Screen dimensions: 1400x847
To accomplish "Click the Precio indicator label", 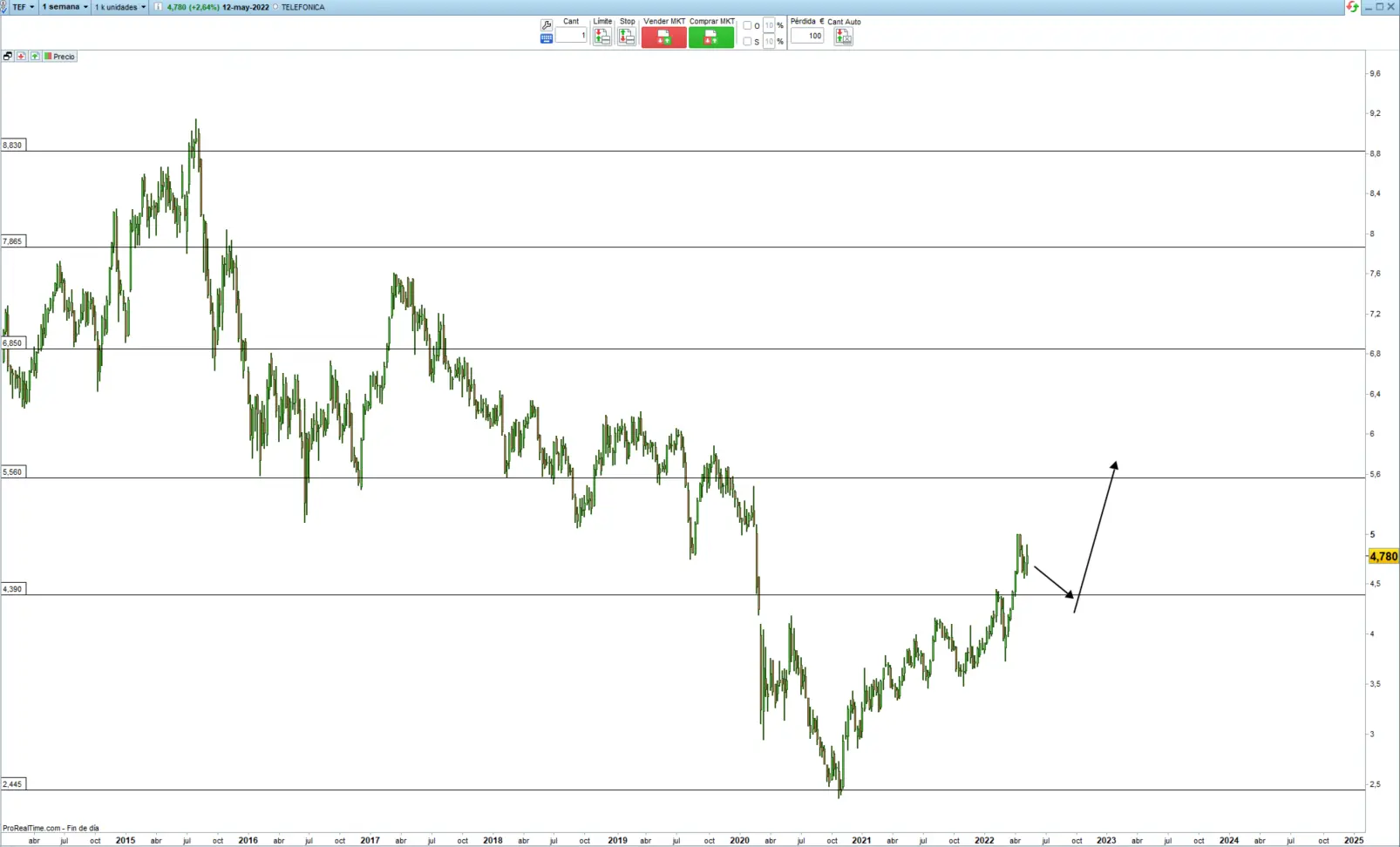I will coord(64,57).
